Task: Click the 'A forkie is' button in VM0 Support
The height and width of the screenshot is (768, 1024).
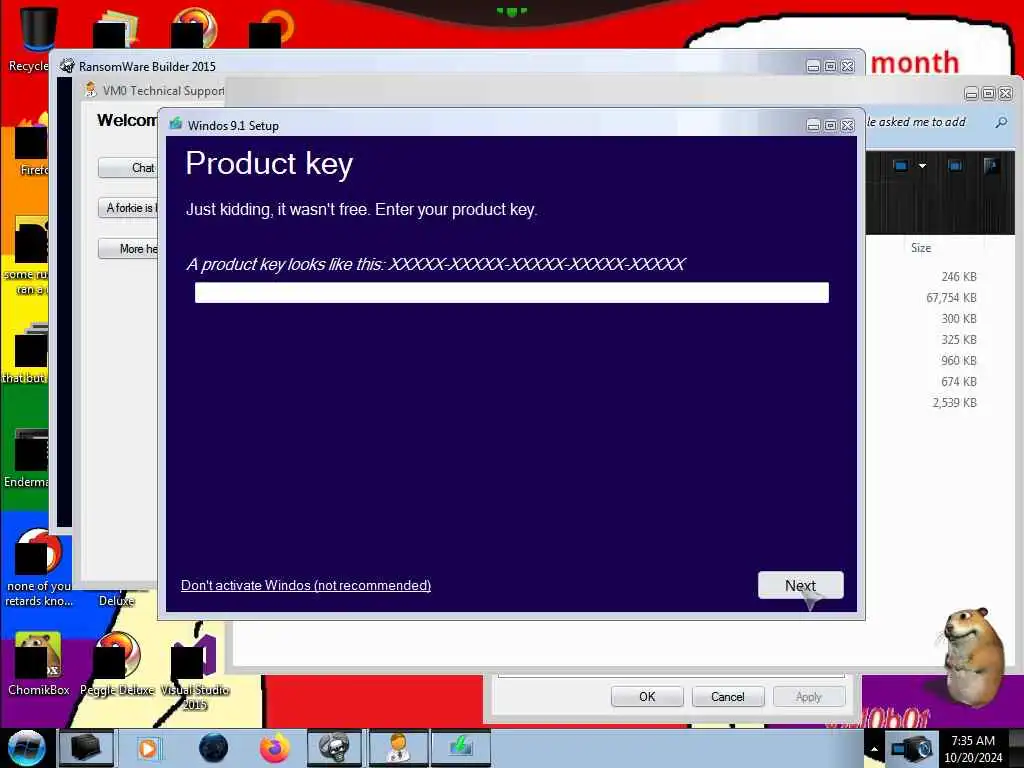Action: [128, 208]
